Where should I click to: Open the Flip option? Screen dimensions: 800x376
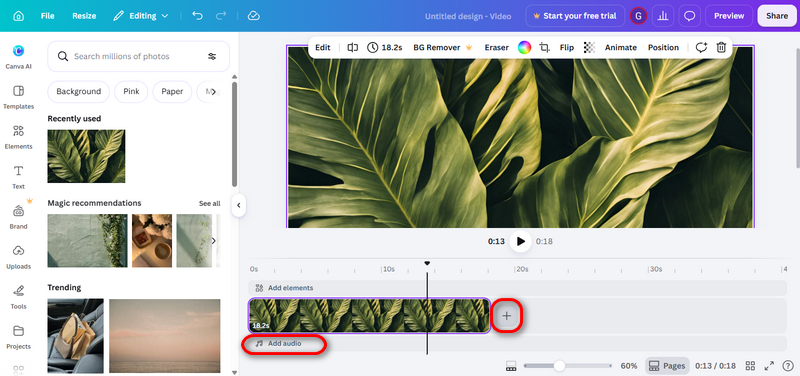566,47
